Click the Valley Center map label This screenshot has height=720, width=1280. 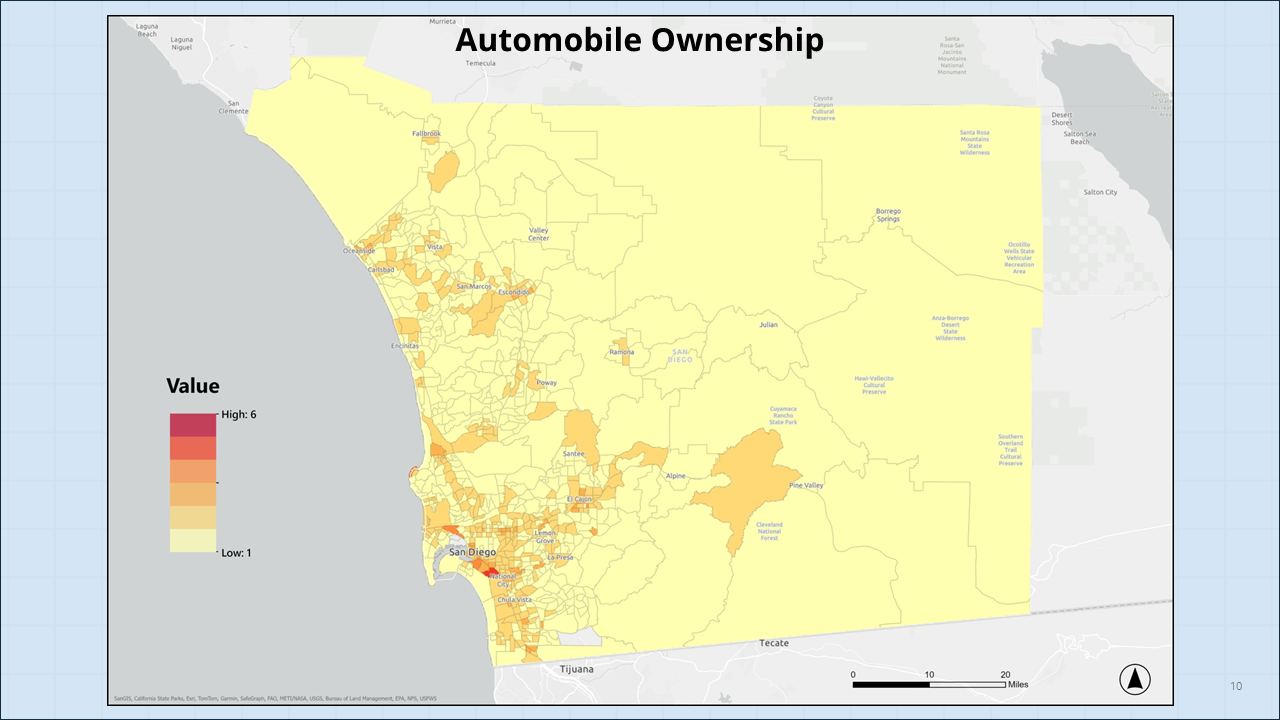[539, 234]
